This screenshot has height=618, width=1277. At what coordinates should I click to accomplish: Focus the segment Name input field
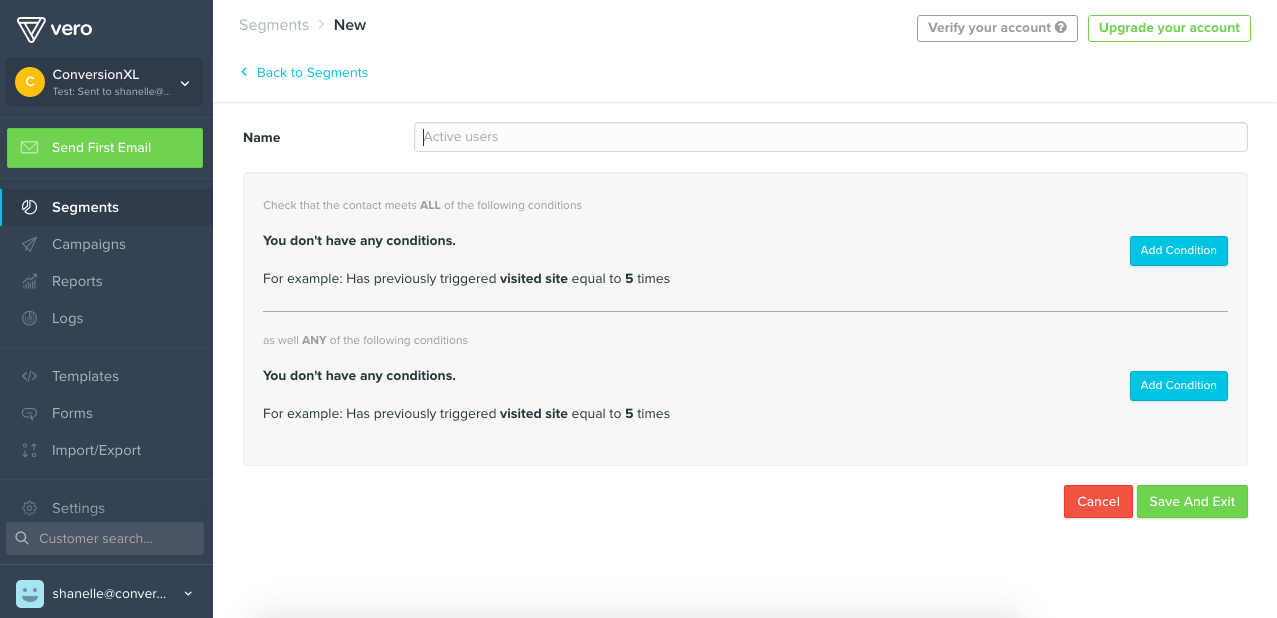(830, 137)
